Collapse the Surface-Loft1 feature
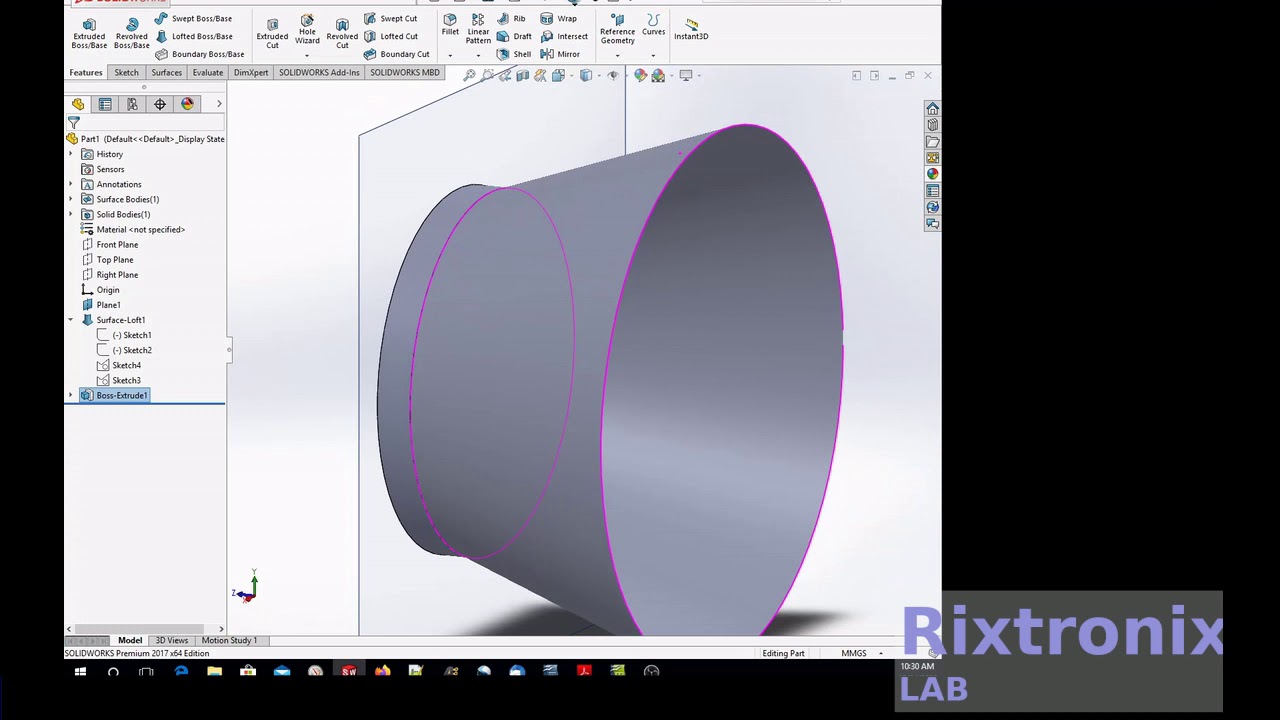The image size is (1280, 720). tap(71, 320)
